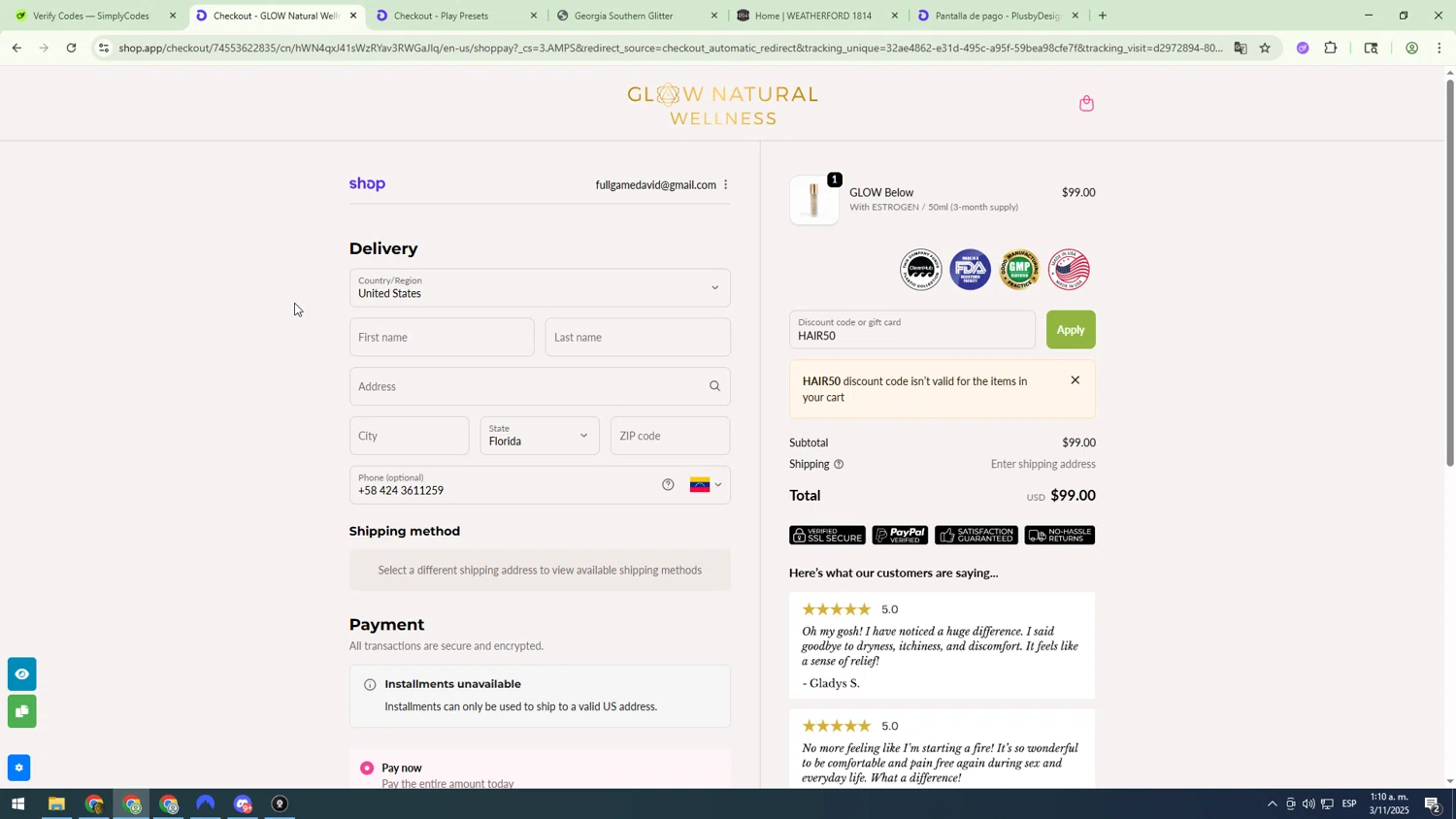The height and width of the screenshot is (819, 1456).
Task: Click the eye icon sidebar extension button
Action: point(21,673)
